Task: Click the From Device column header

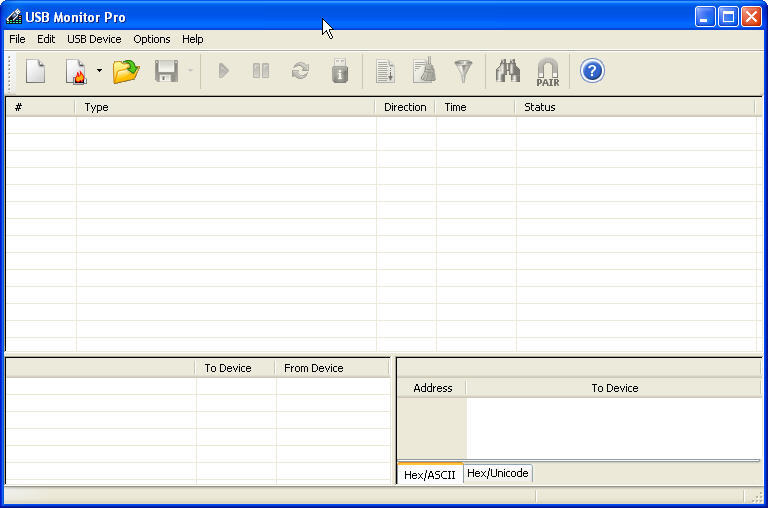Action: click(x=332, y=368)
